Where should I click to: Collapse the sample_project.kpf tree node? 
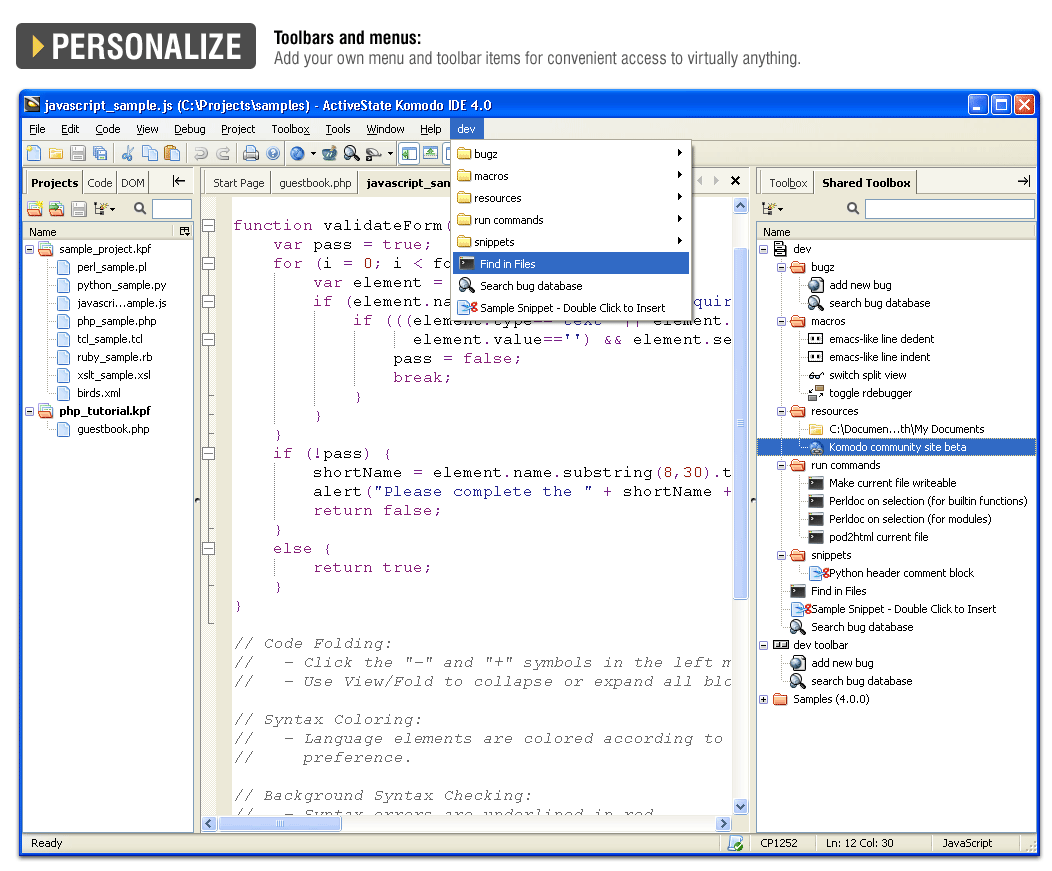click(30, 249)
